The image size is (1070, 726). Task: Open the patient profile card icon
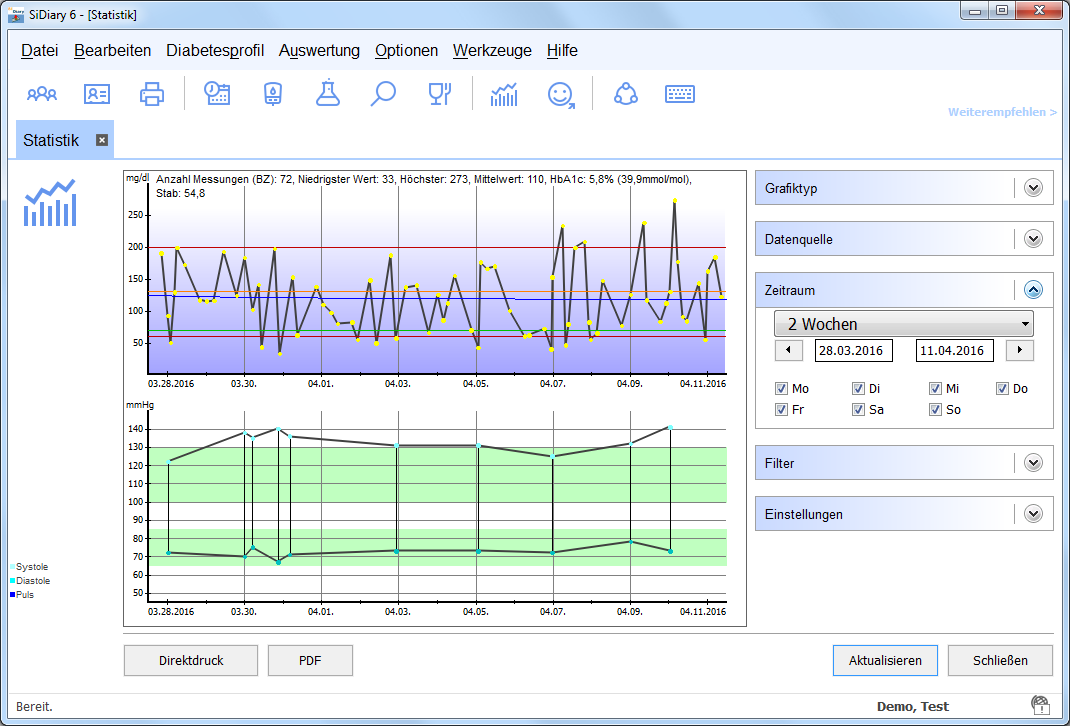coord(97,94)
